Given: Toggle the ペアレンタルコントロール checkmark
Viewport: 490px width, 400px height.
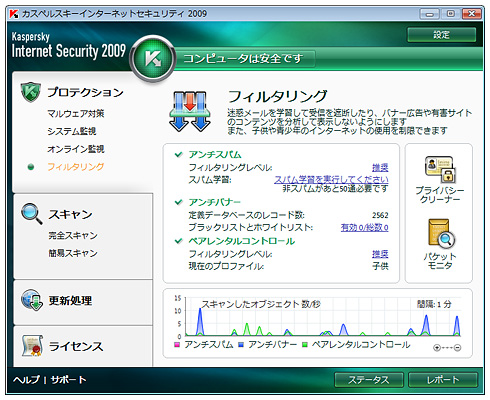Looking at the screenshot, I should point(179,241).
